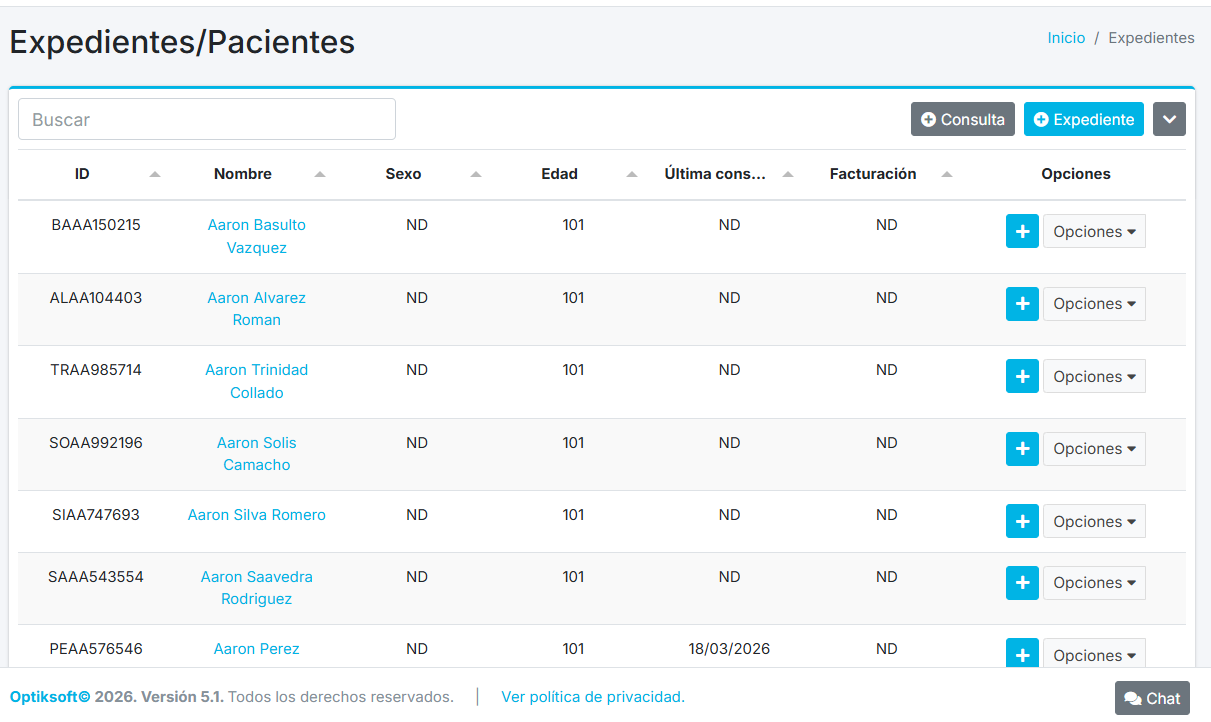Click the Buscar search field
The width and height of the screenshot is (1211, 722).
207,119
